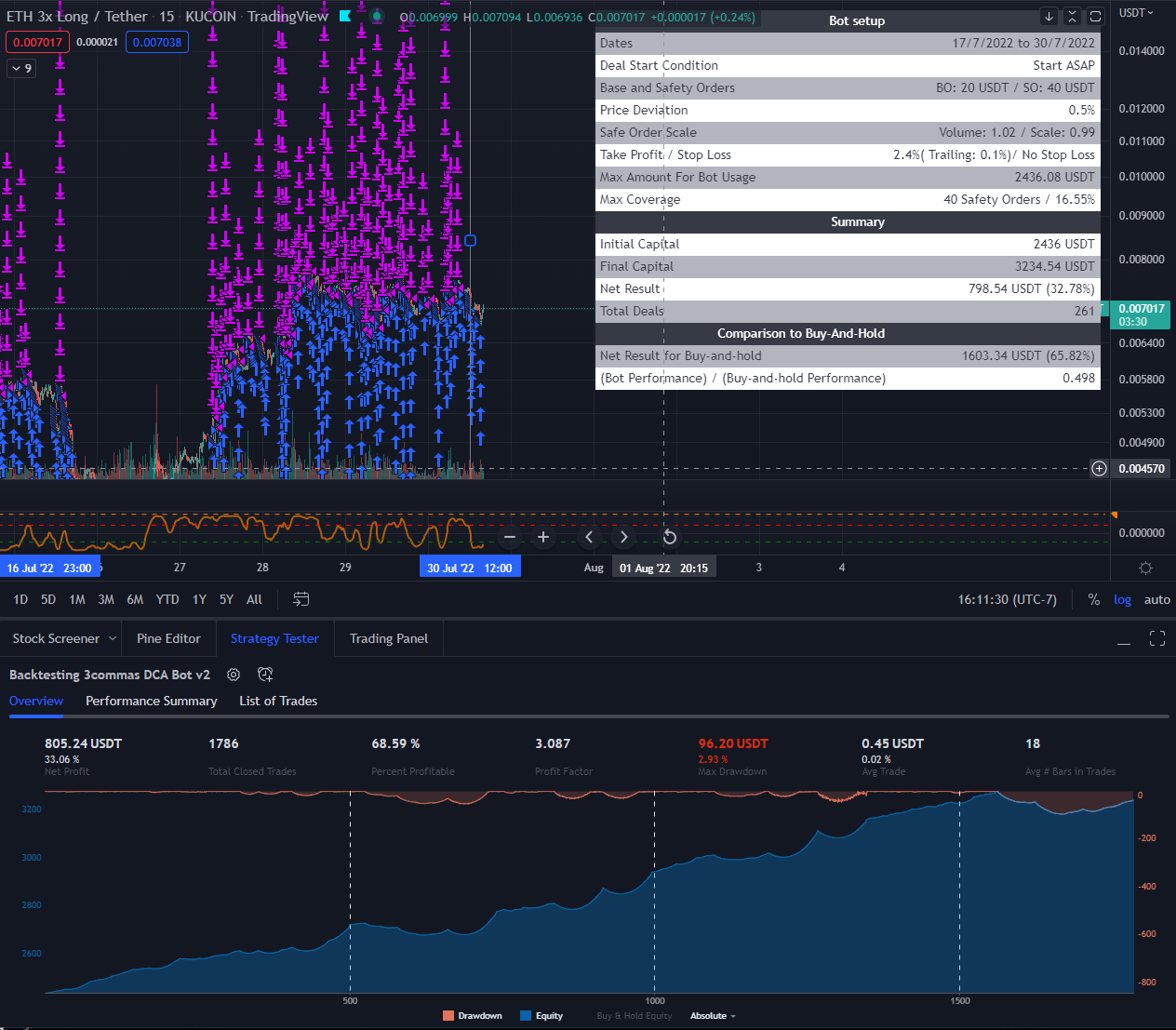The width and height of the screenshot is (1176, 1030).
Task: Click the 3.087 Profit Factor value
Action: 553,743
